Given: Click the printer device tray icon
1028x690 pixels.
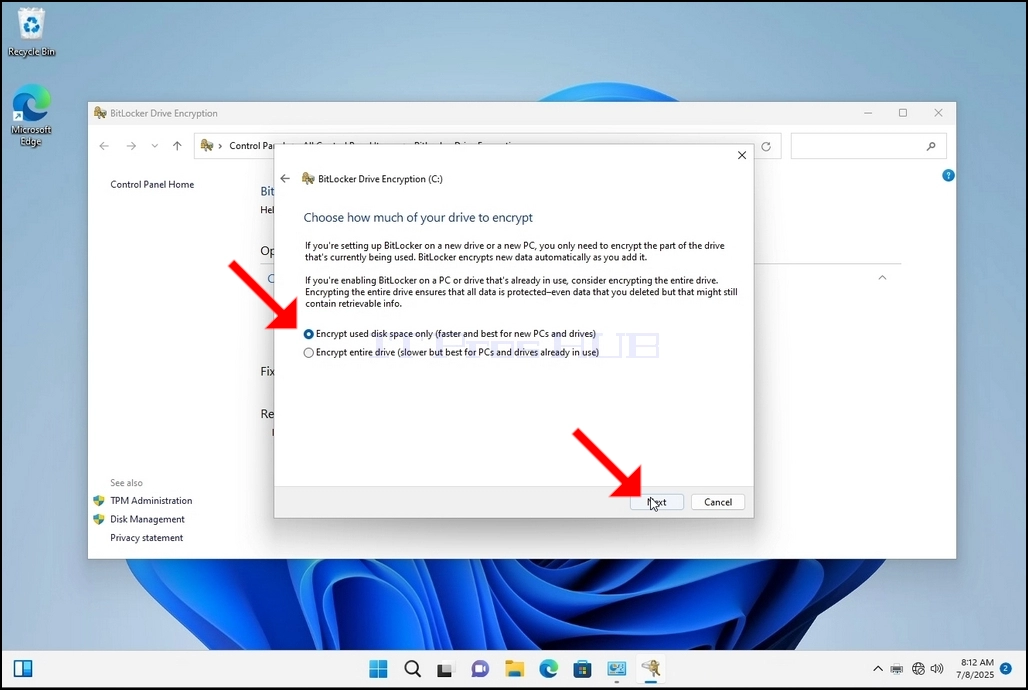Looking at the screenshot, I should pyautogui.click(x=897, y=669).
